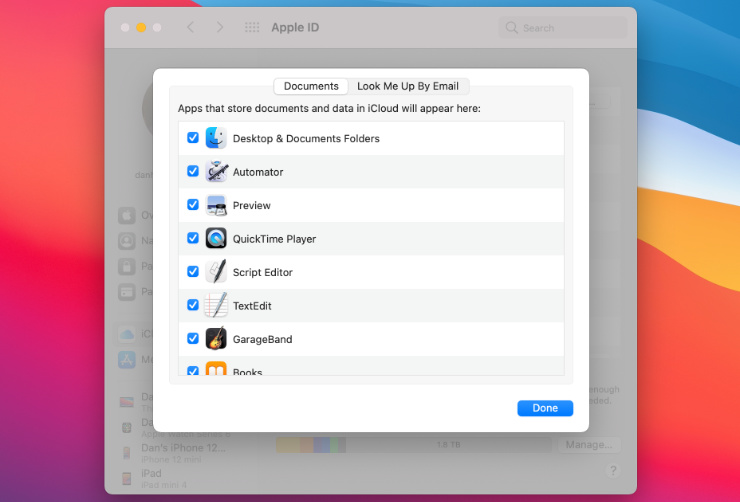Select the Name, Phone, Email sidebar icon
This screenshot has width=740, height=502.
click(x=126, y=241)
